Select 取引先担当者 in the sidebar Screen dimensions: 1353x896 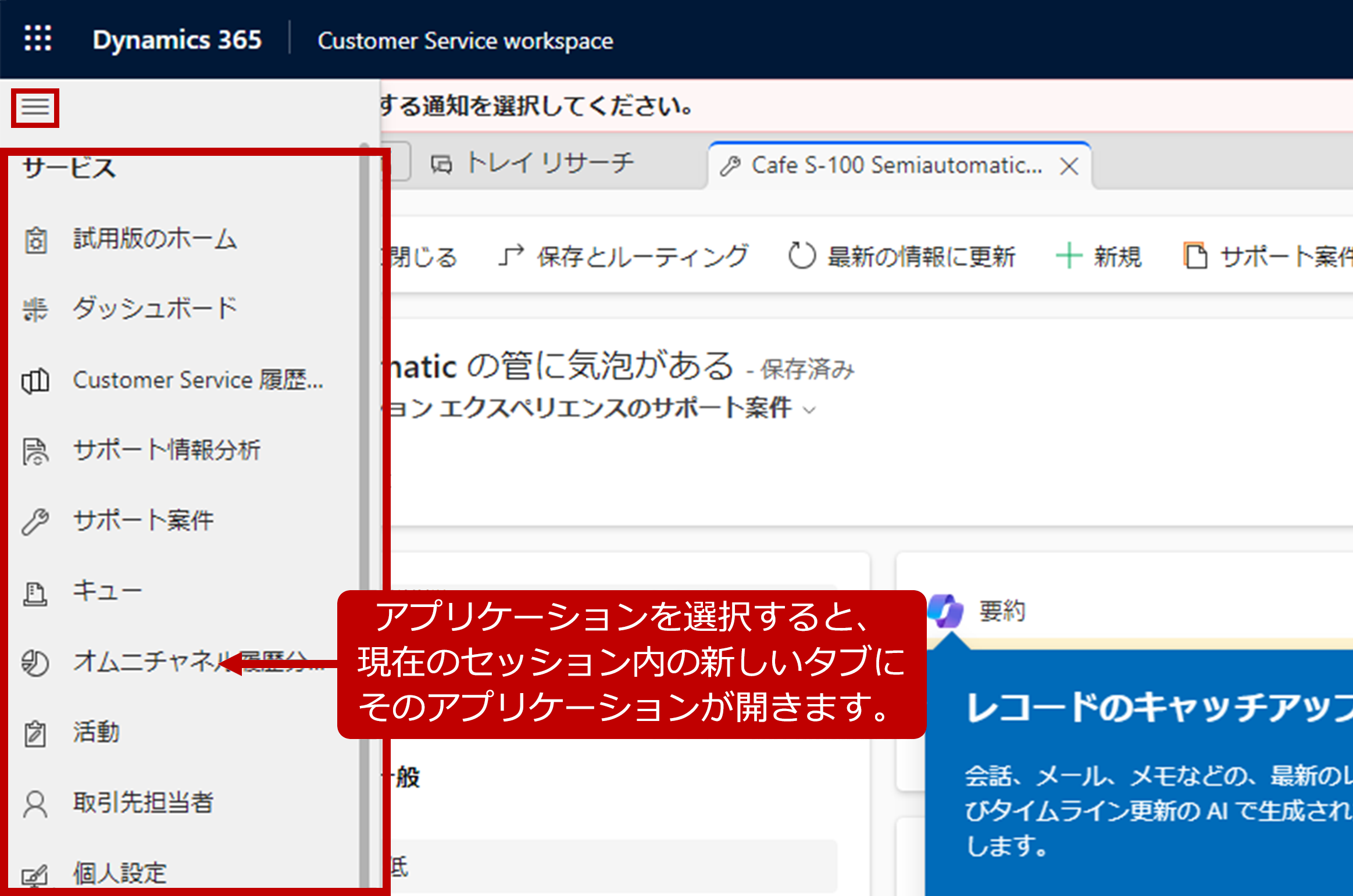coord(143,803)
